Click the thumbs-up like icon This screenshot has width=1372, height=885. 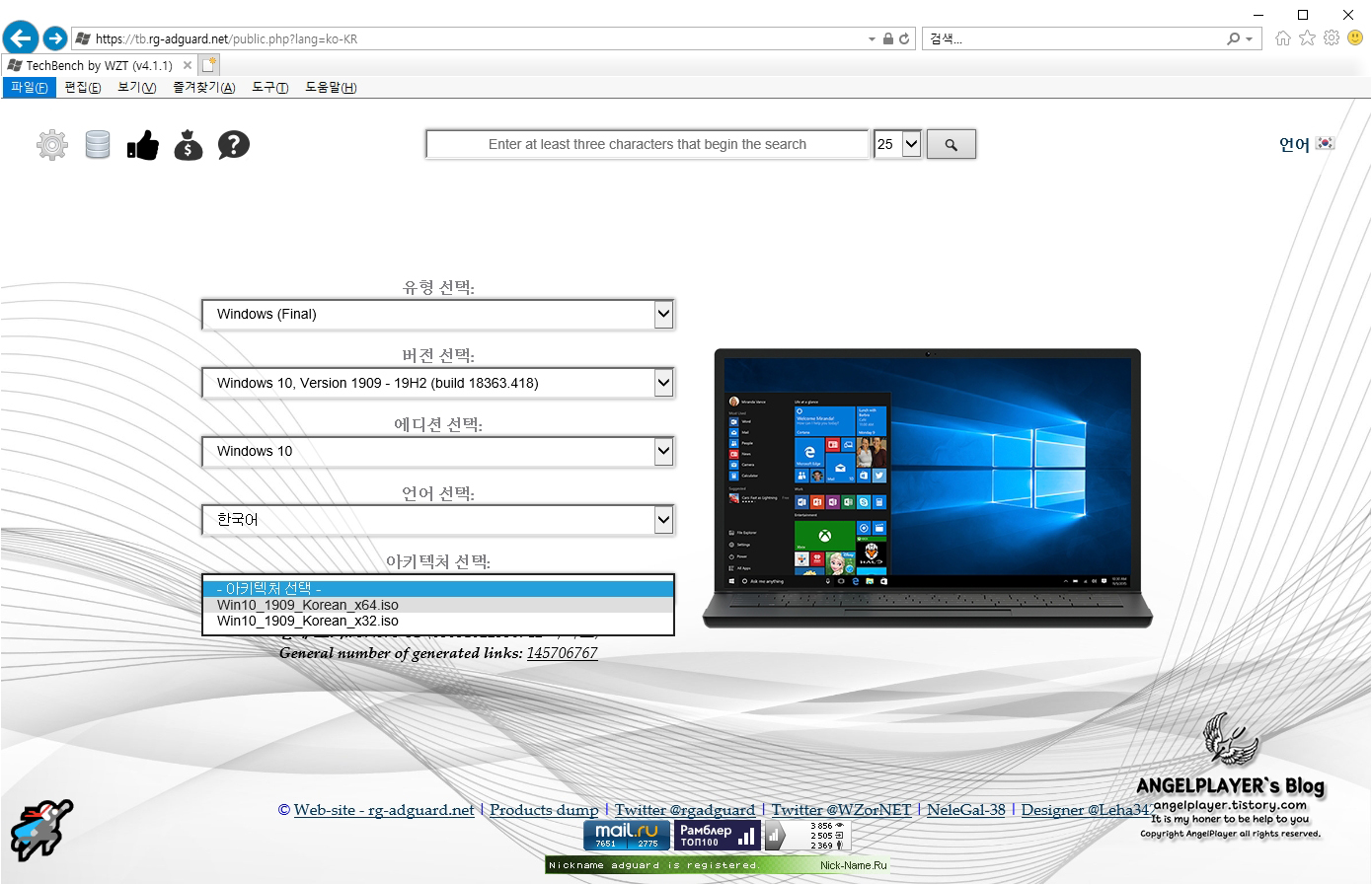[143, 145]
